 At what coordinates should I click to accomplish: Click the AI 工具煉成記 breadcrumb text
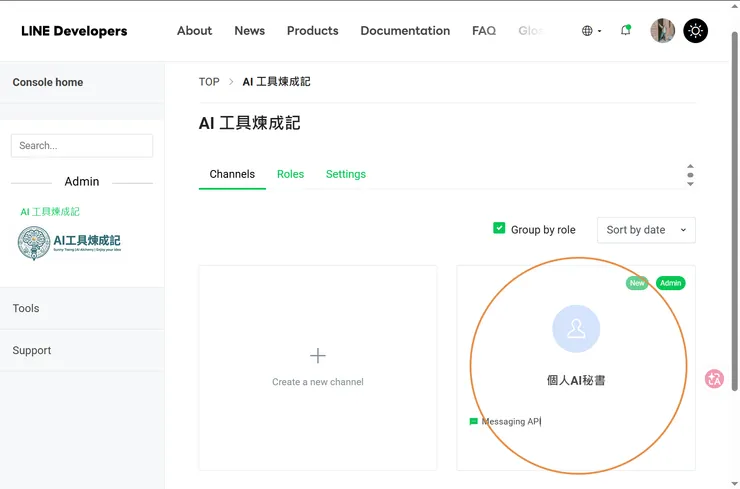277,82
